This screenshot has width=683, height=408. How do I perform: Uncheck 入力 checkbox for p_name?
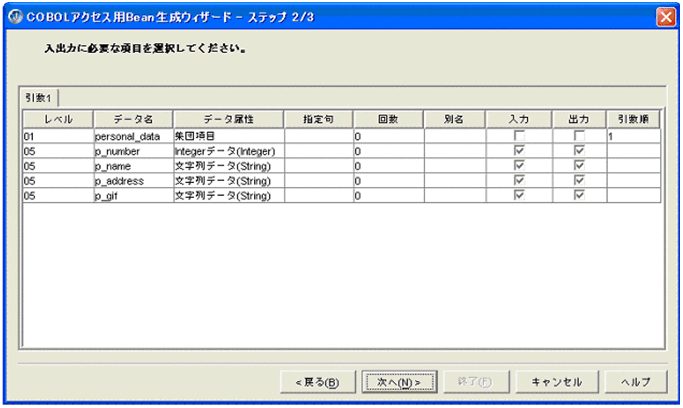pos(519,165)
